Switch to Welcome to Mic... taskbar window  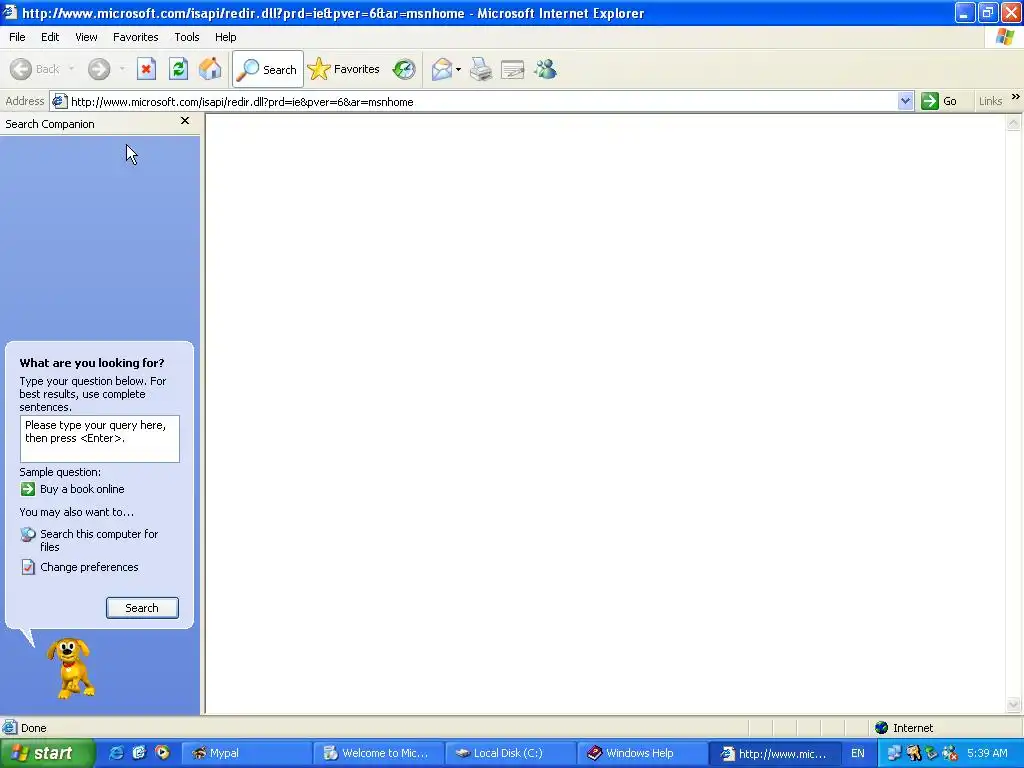click(379, 754)
